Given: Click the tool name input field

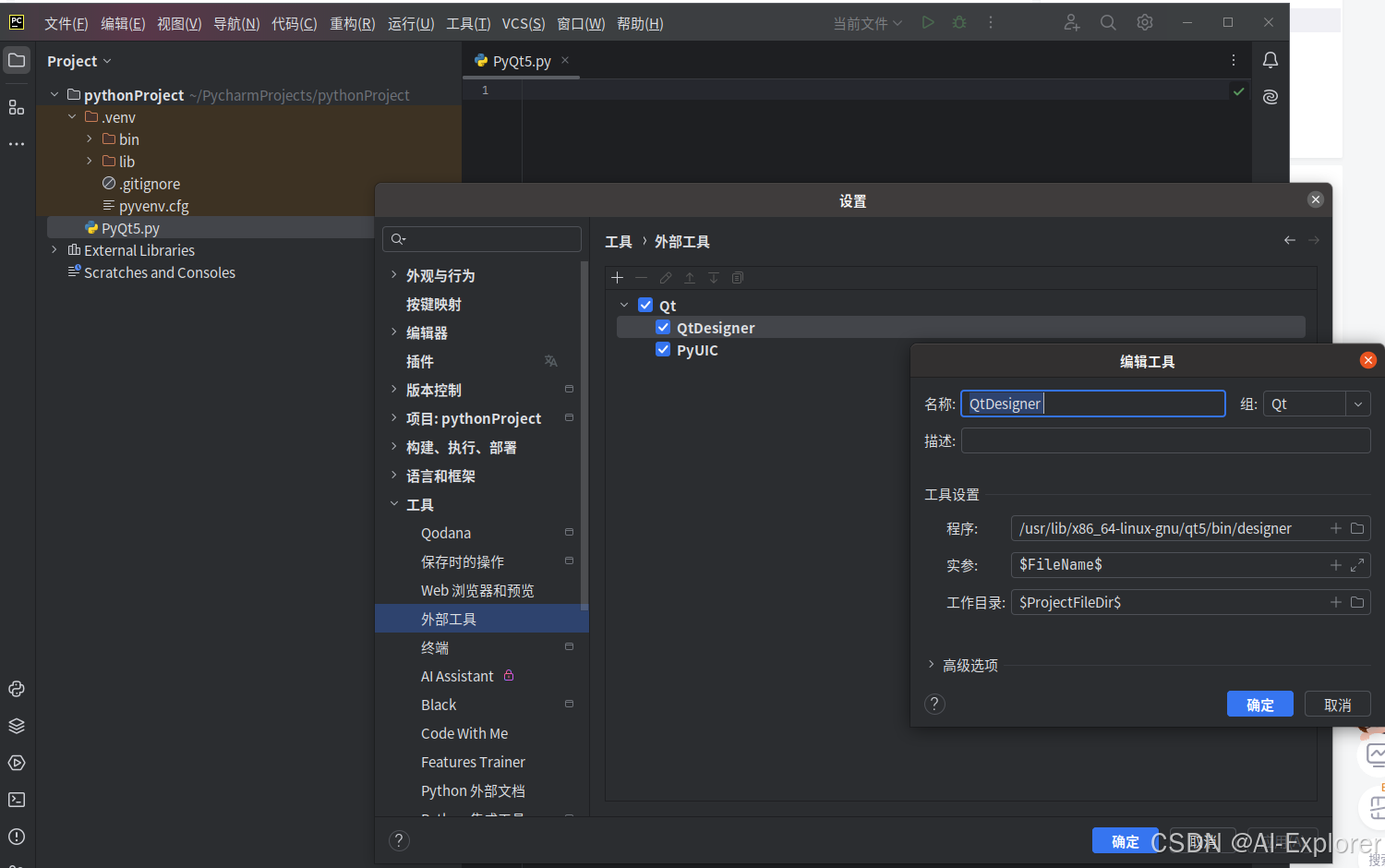Looking at the screenshot, I should (x=1093, y=404).
